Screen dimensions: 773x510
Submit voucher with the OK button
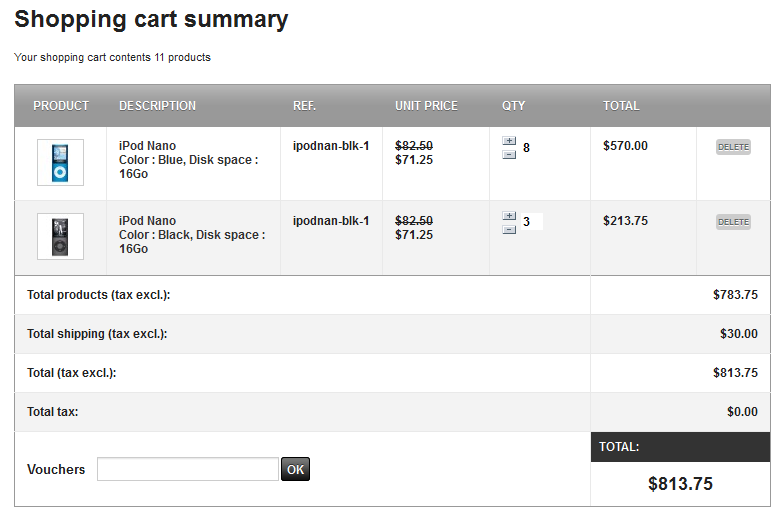coord(295,469)
